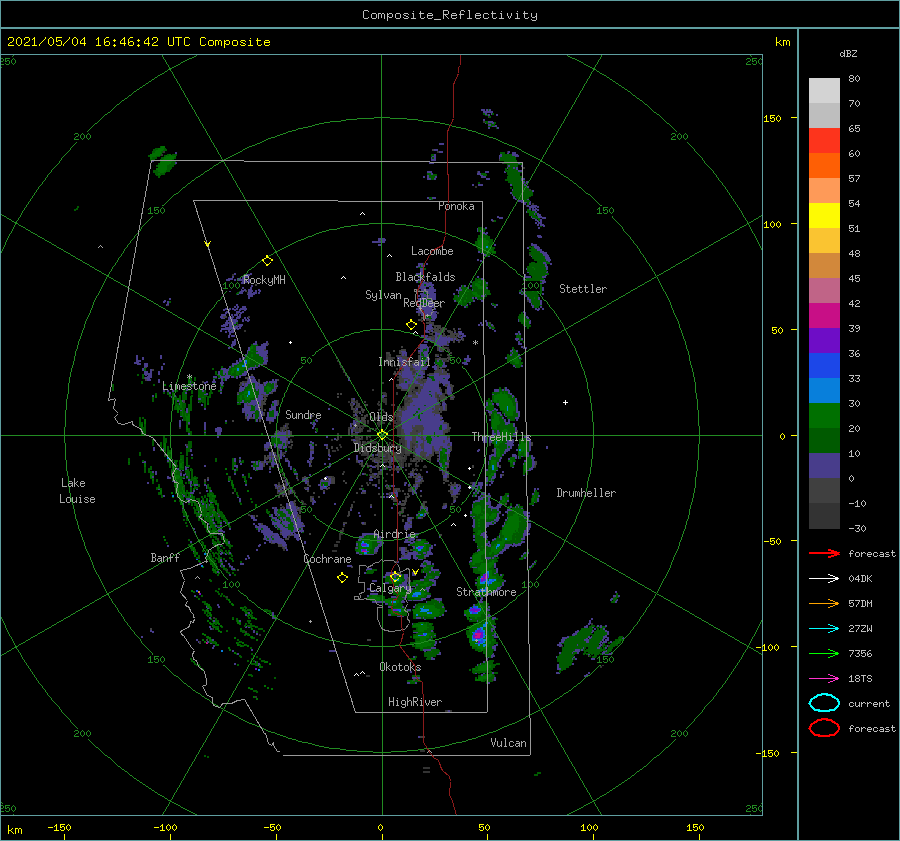Image resolution: width=900 pixels, height=841 pixels.
Task: Click the red forecast ellipse icon
Action: point(824,728)
